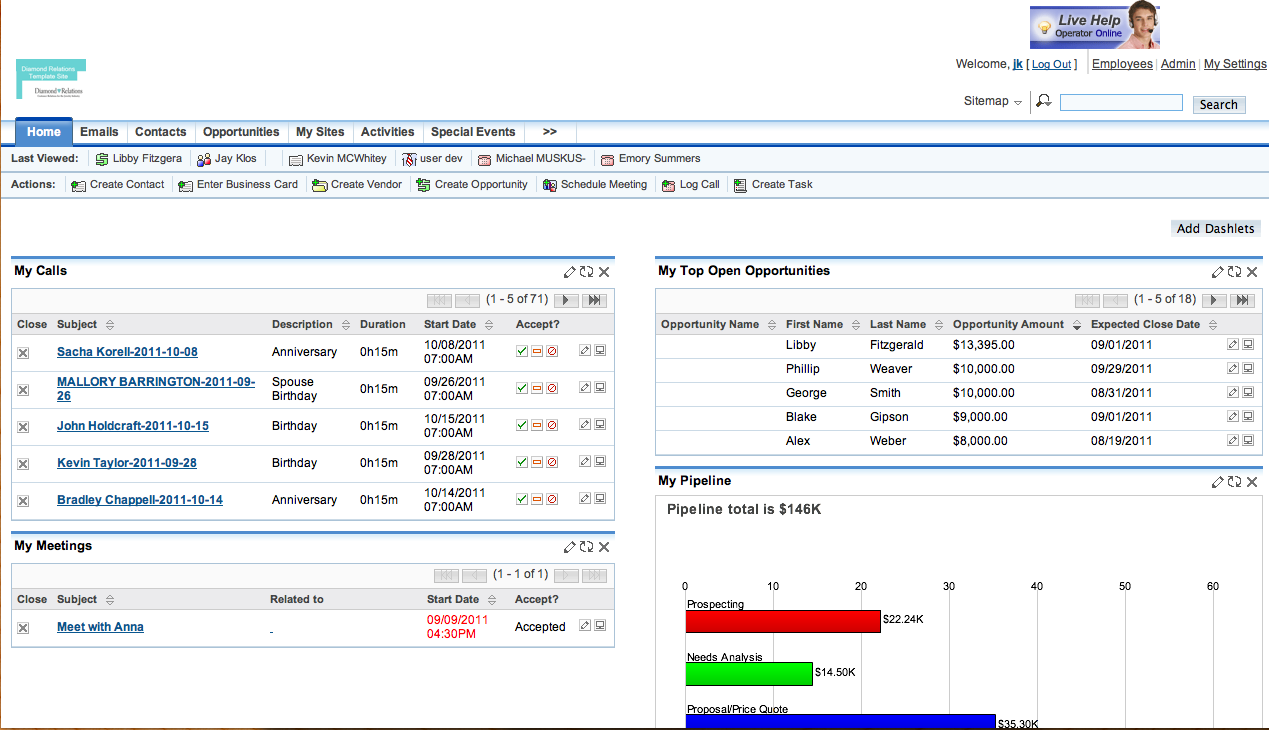Screen dimensions: 1269x730
Task: Accept the Sacha Korell call with green check
Action: click(522, 352)
